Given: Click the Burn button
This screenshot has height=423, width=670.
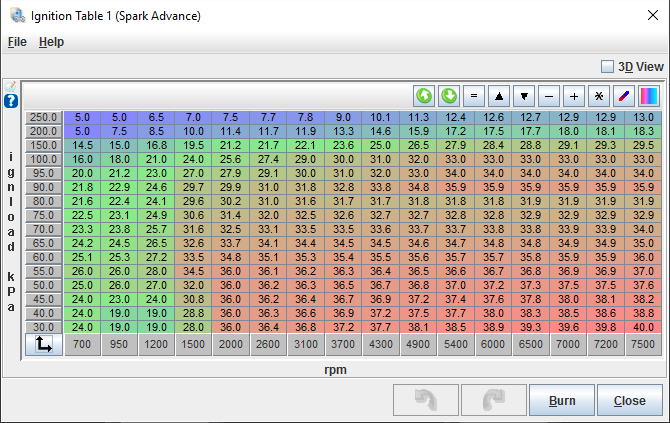Looking at the screenshot, I should (x=561, y=401).
